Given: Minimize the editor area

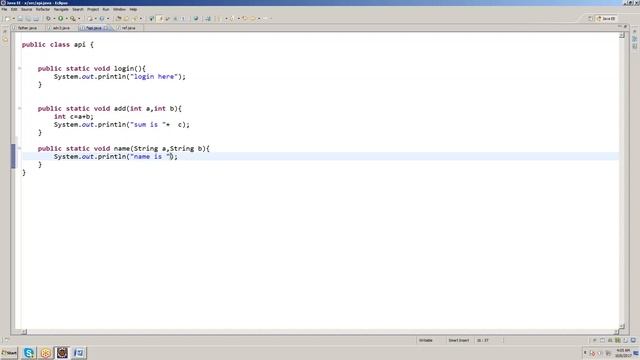Looking at the screenshot, I should coord(620,27).
